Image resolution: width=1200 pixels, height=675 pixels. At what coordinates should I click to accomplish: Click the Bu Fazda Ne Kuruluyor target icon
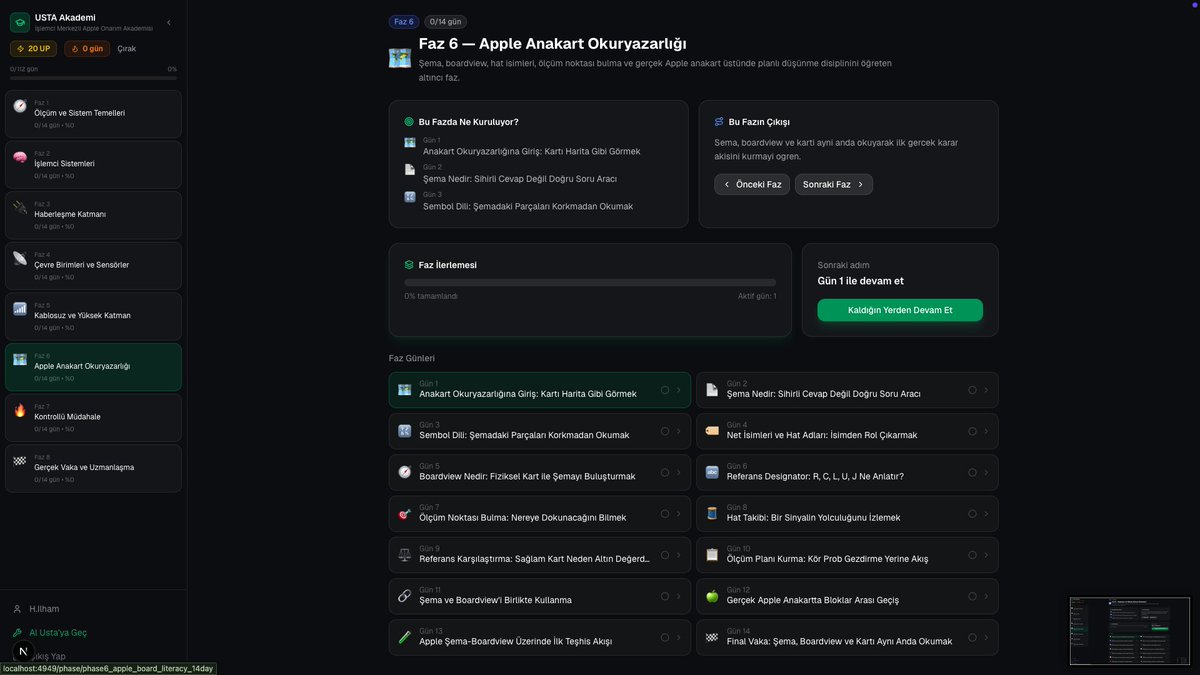click(x=409, y=122)
